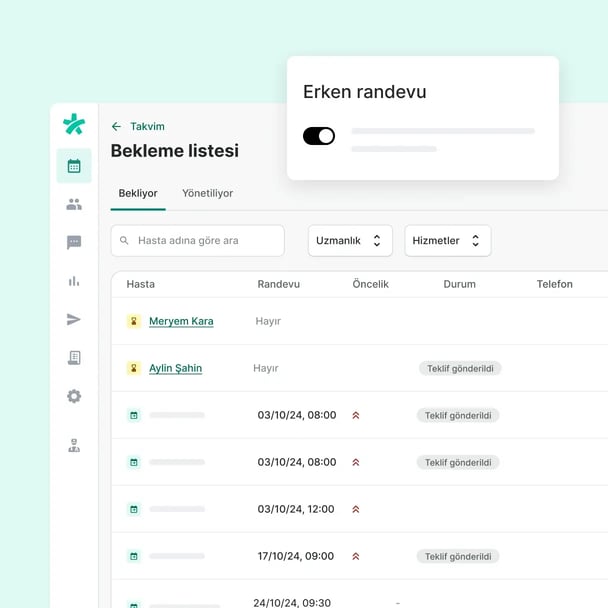Click priority arrows icon in 03/10/24, 12:00 row
The width and height of the screenshot is (608, 608).
(356, 509)
